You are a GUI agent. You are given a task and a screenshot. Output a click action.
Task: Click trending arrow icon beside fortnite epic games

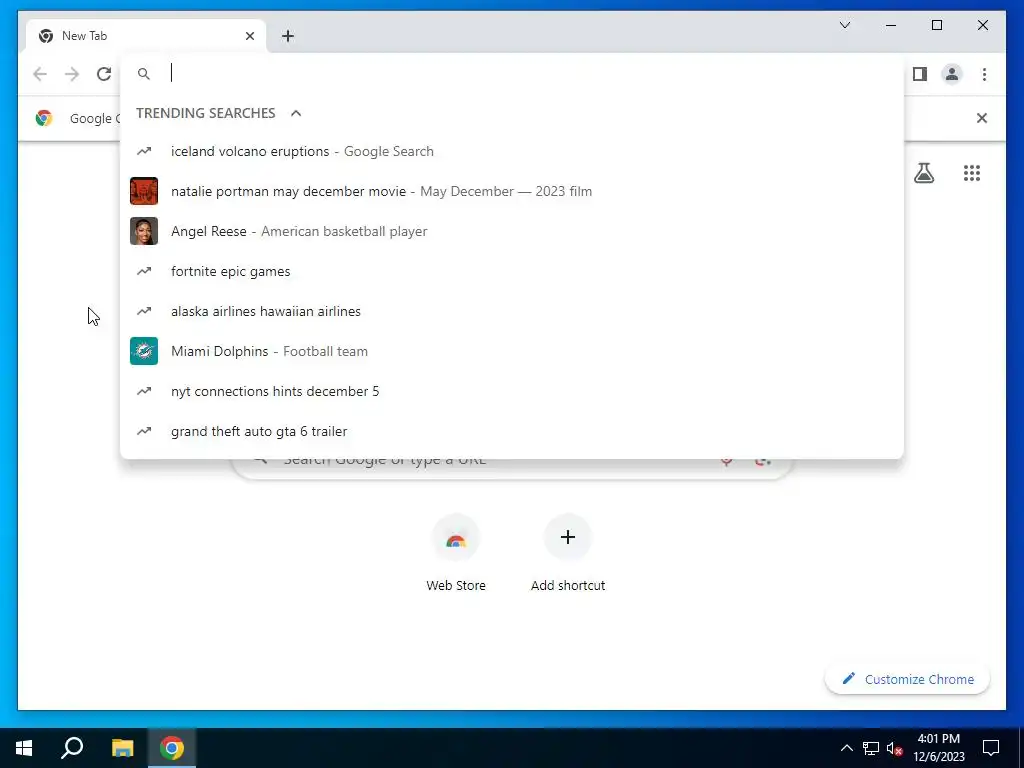[x=144, y=271]
